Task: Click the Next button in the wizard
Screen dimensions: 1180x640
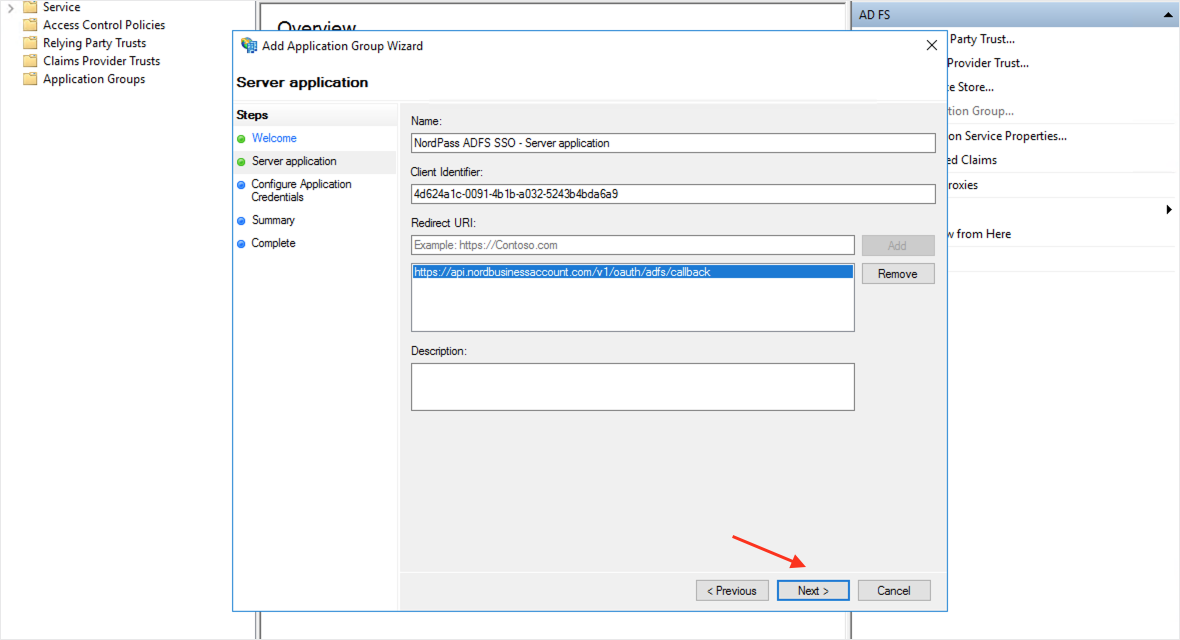Action: coord(813,590)
